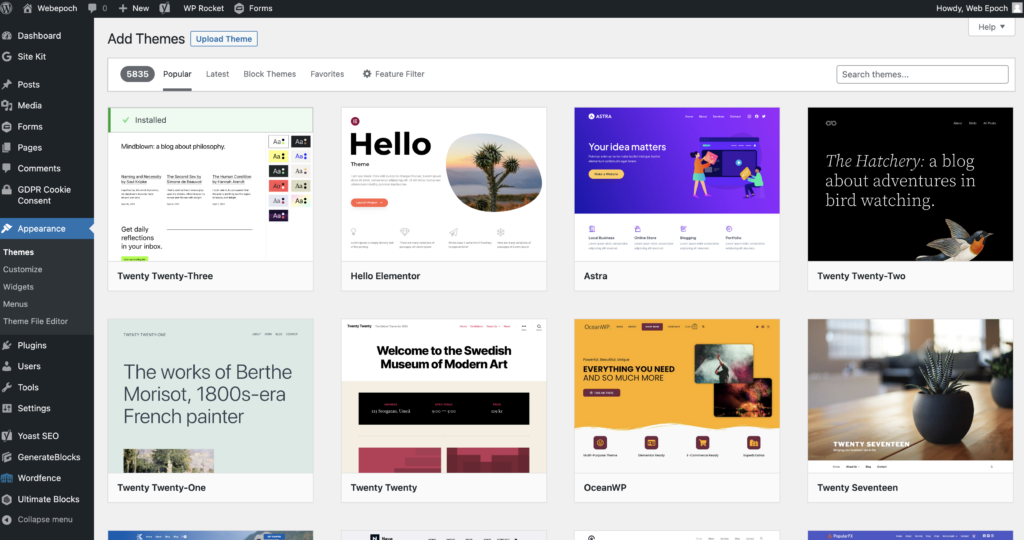Open Howdy, Web Epoch account menu
The width and height of the screenshot is (1024, 540).
pyautogui.click(x=978, y=8)
